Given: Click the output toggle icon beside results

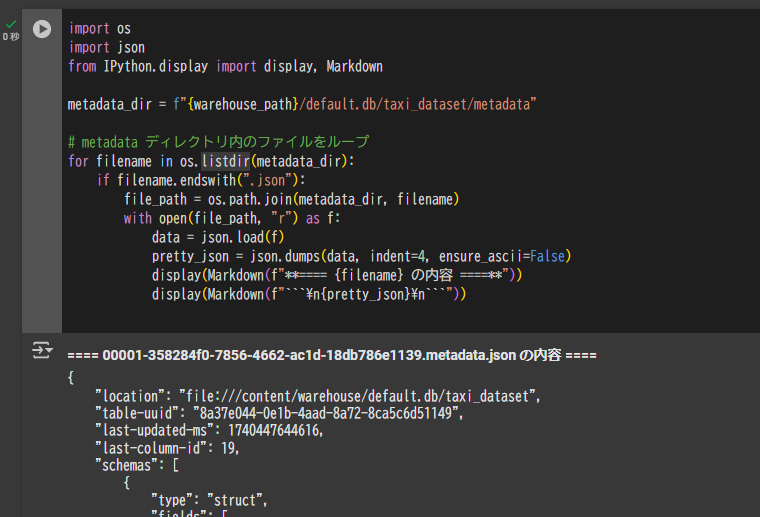Looking at the screenshot, I should (42, 350).
